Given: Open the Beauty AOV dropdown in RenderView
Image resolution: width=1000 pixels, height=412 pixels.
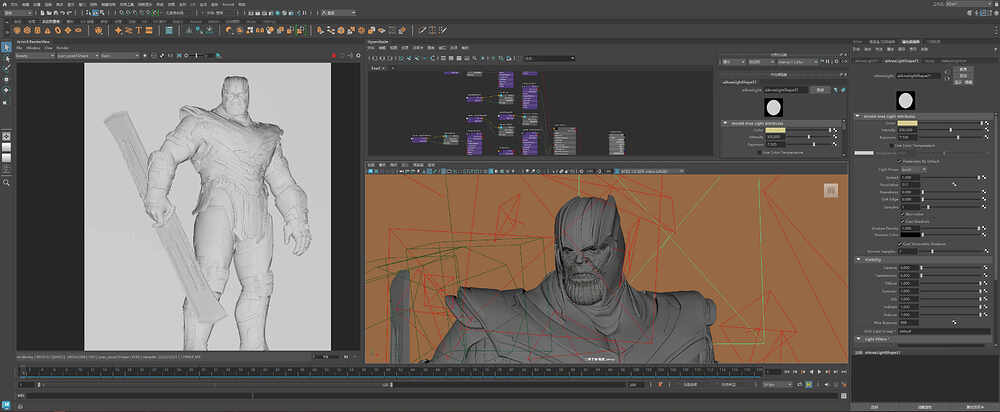Looking at the screenshot, I should pyautogui.click(x=35, y=55).
